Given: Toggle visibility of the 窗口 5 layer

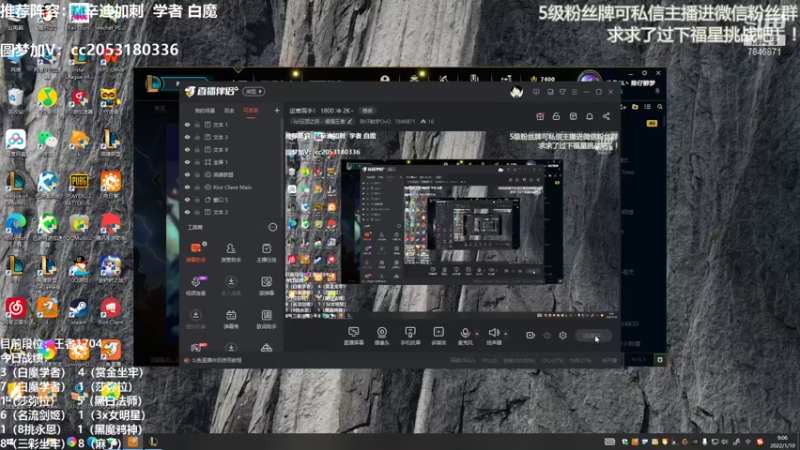Looking at the screenshot, I should [187, 199].
